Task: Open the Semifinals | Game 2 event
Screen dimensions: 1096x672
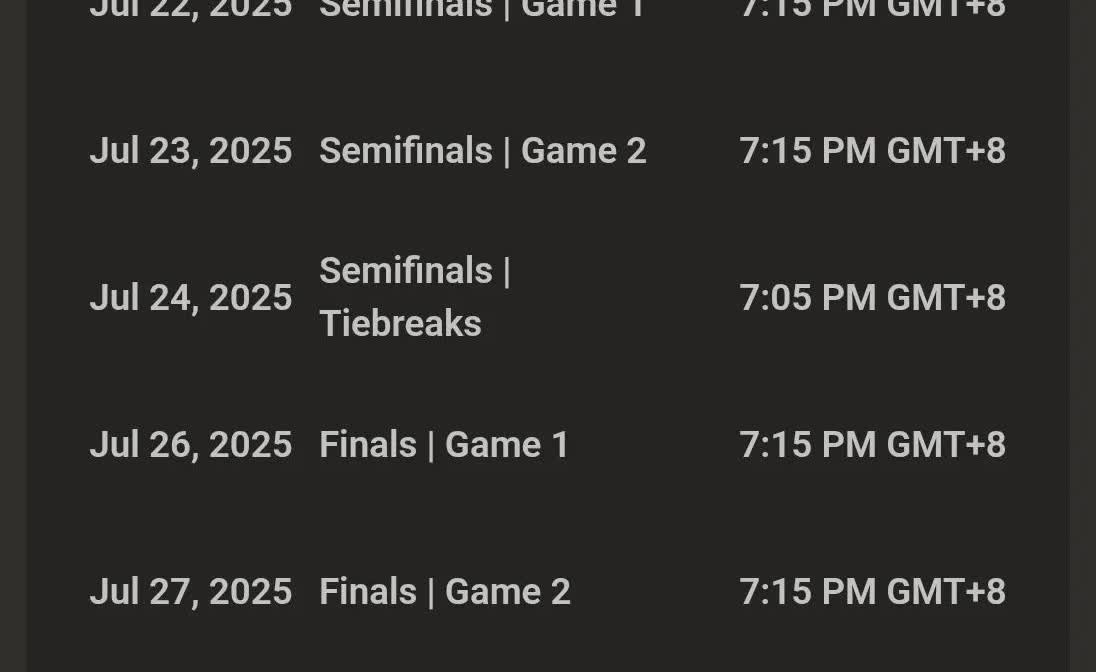Action: pos(482,151)
